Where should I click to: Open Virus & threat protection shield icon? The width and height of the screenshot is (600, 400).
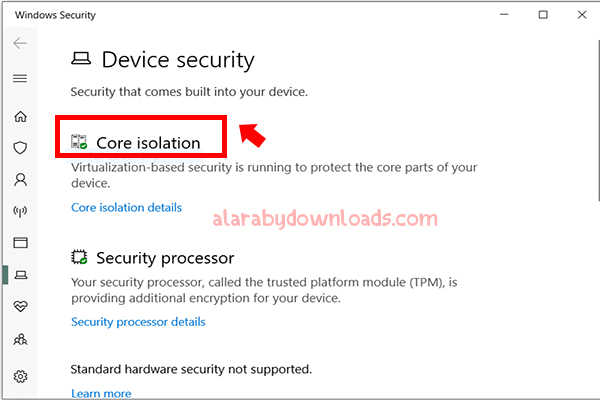coord(20,148)
